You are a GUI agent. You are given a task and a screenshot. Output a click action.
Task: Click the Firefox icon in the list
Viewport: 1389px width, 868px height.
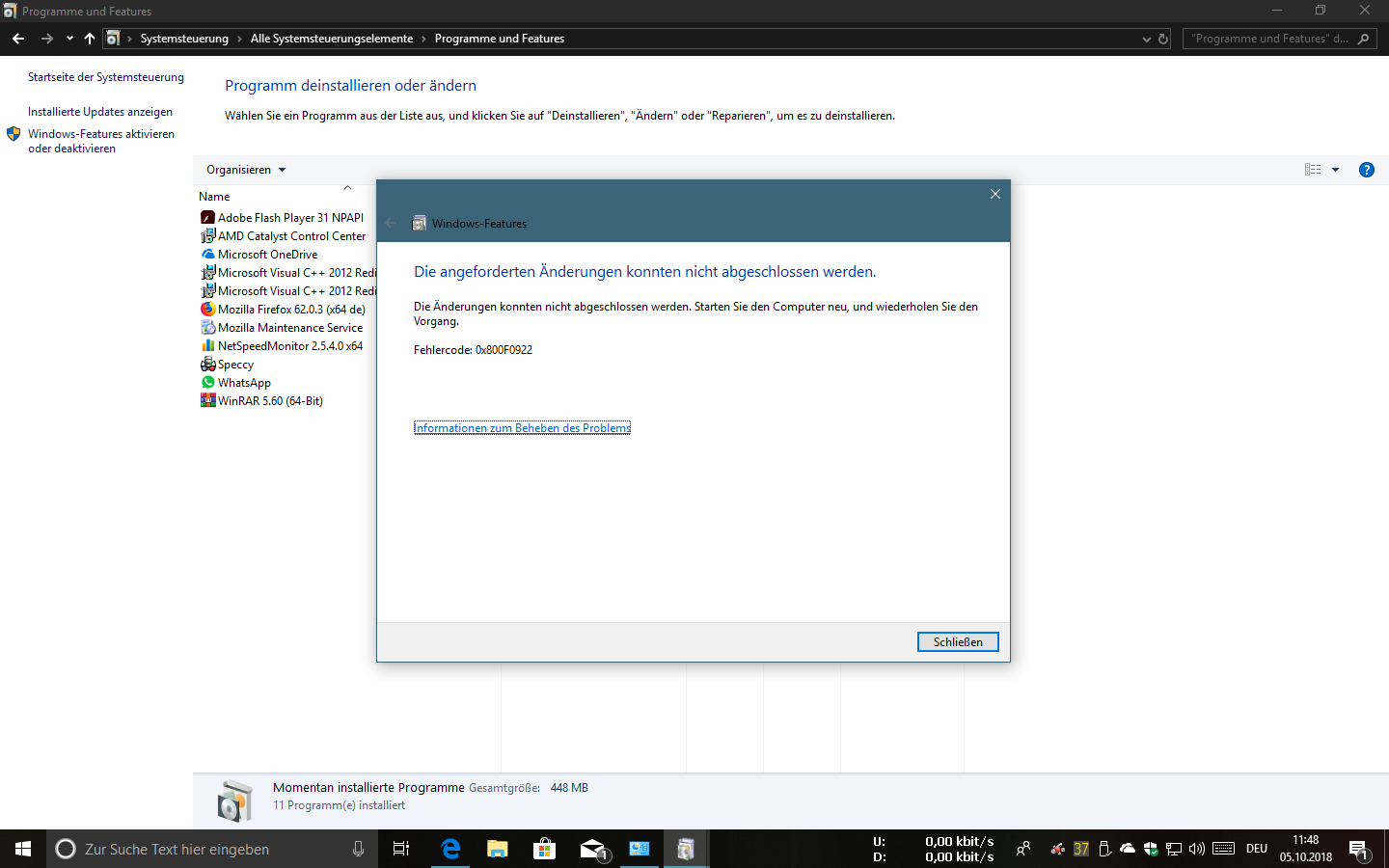[207, 310]
